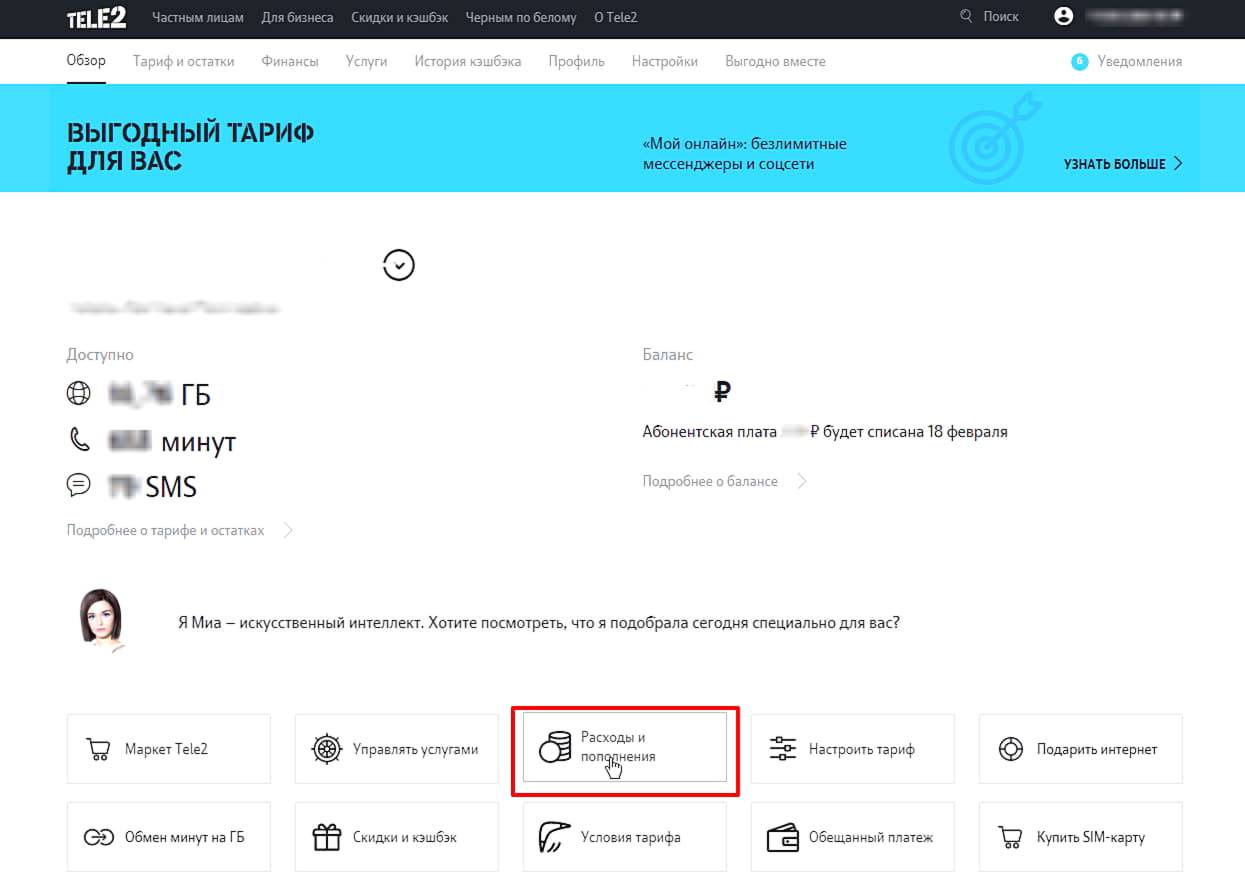Click the Настроить тариф sliders icon
1245x881 pixels.
(783, 749)
